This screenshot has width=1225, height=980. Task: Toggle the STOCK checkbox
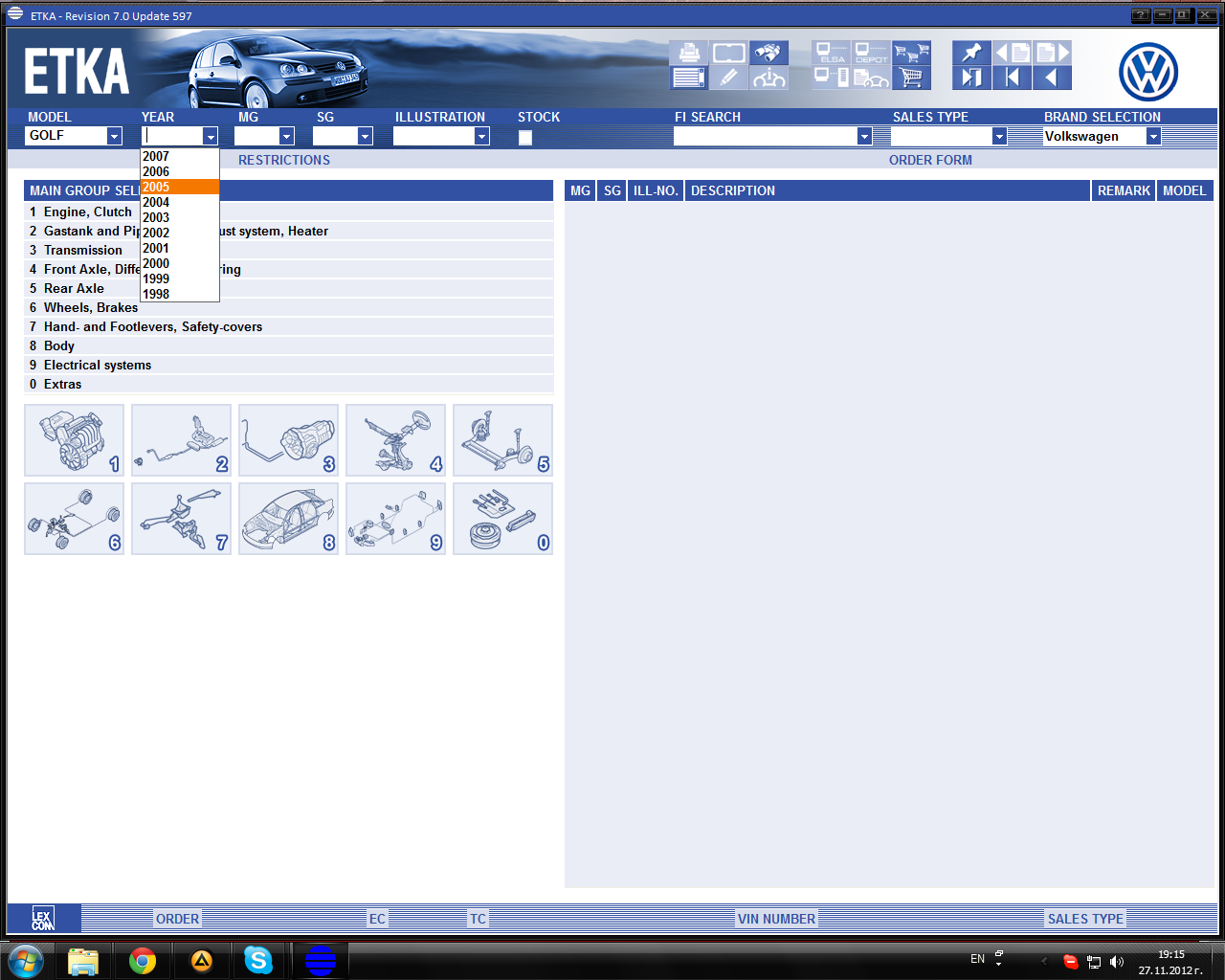tap(525, 137)
